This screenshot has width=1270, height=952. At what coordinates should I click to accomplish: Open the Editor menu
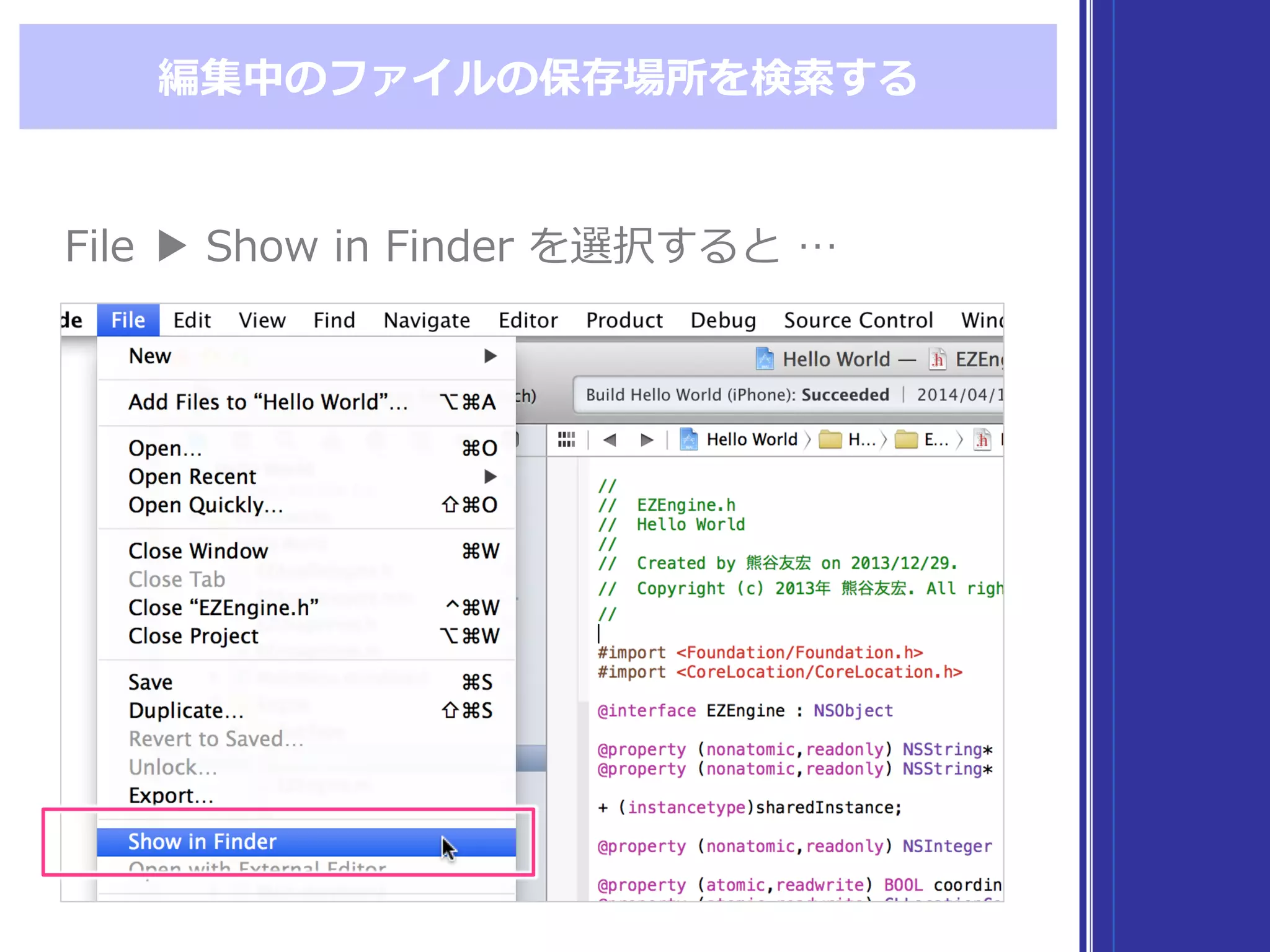coord(528,320)
